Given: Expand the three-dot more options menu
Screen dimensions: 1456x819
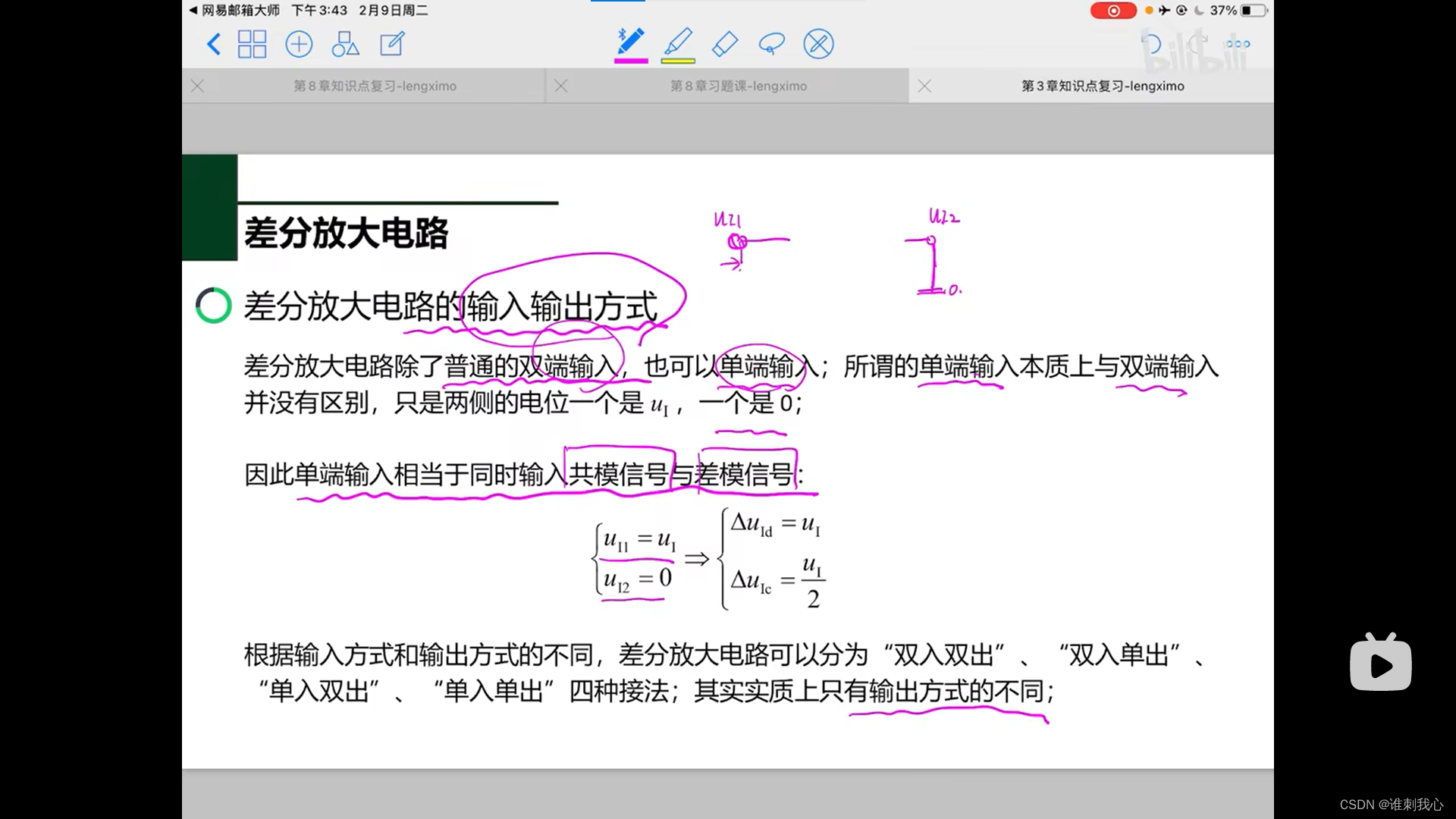Looking at the screenshot, I should point(1238,44).
